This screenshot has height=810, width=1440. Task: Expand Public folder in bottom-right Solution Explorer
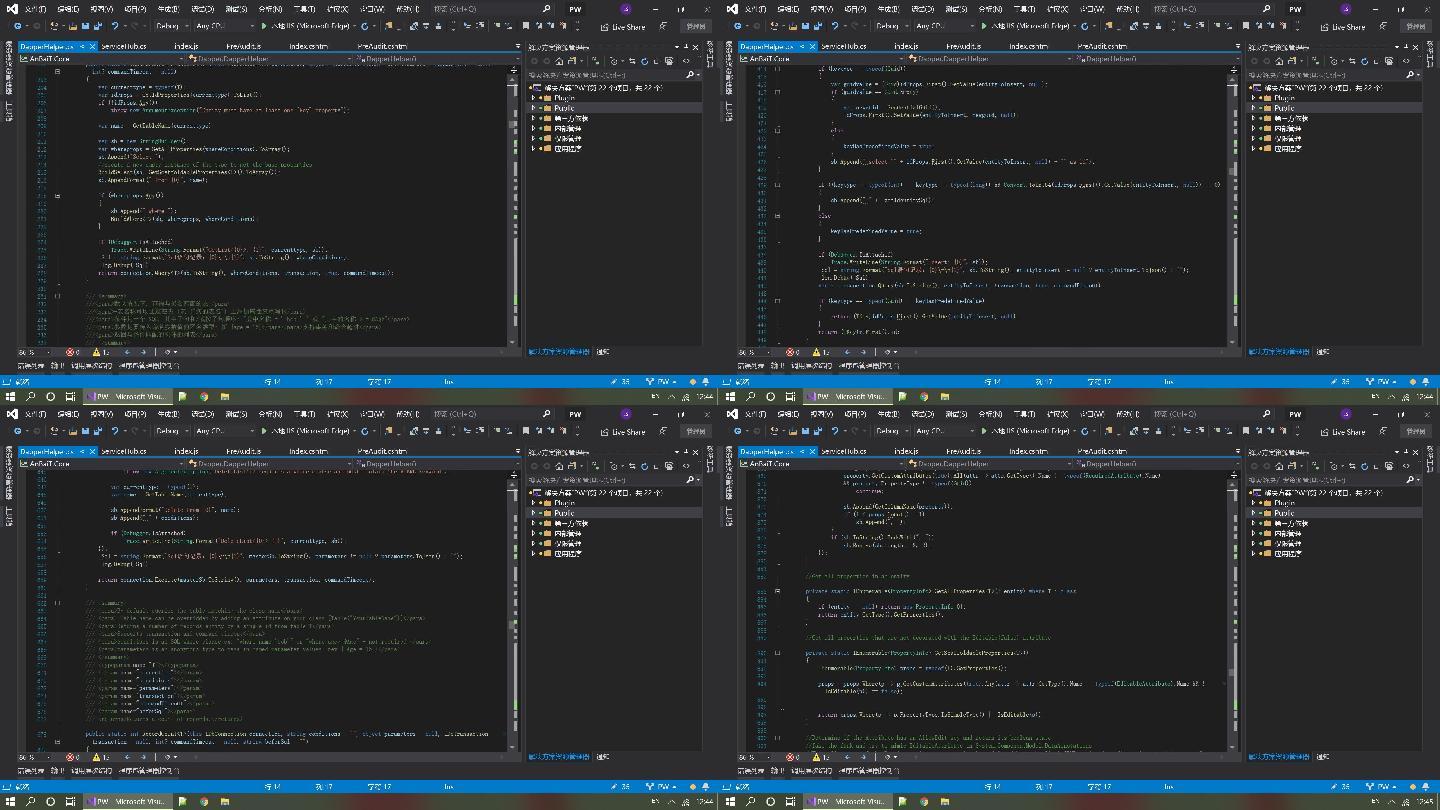(x=1254, y=513)
